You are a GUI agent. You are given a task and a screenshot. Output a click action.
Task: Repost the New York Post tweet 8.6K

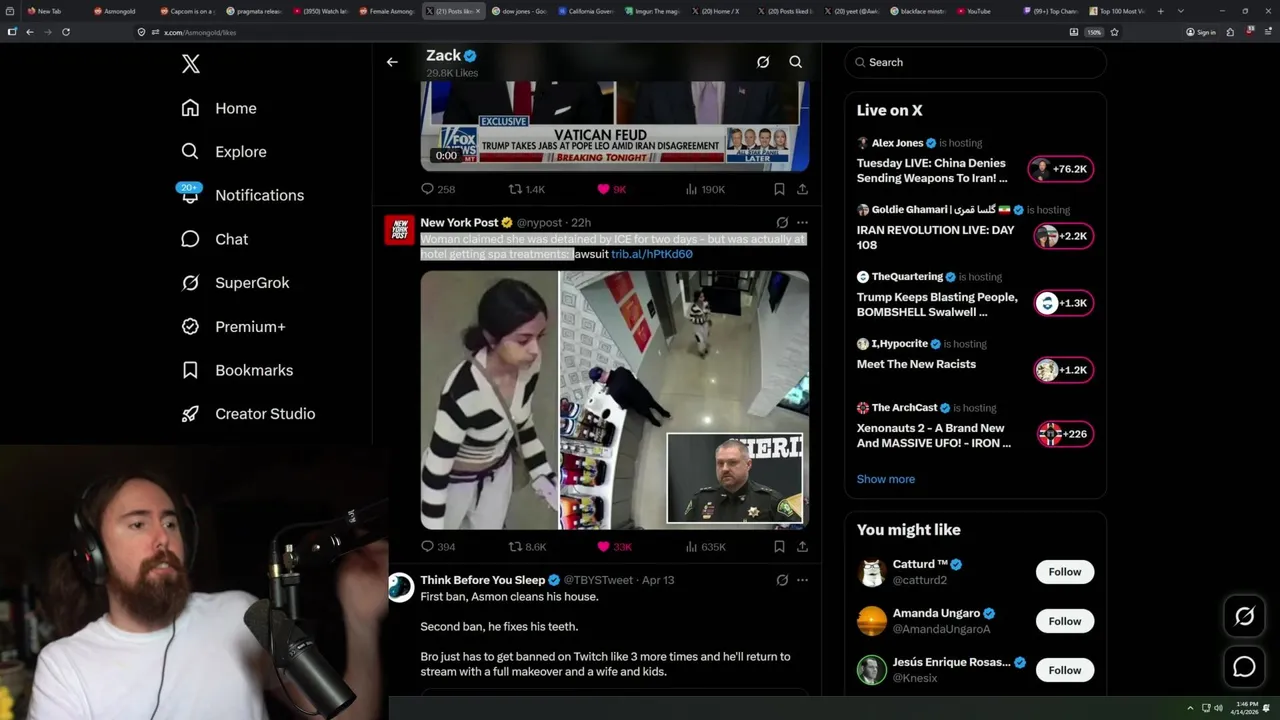tap(527, 547)
